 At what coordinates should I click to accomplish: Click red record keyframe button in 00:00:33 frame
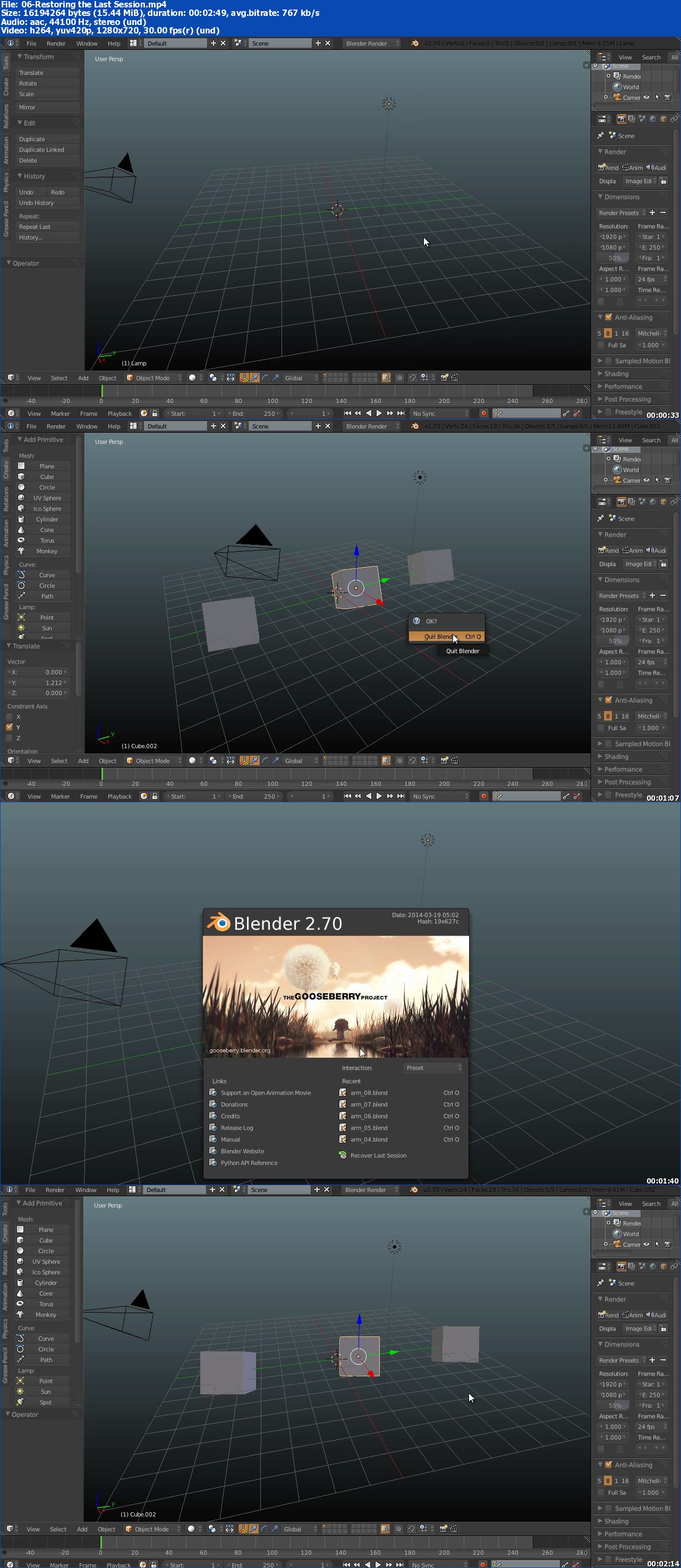(x=483, y=413)
